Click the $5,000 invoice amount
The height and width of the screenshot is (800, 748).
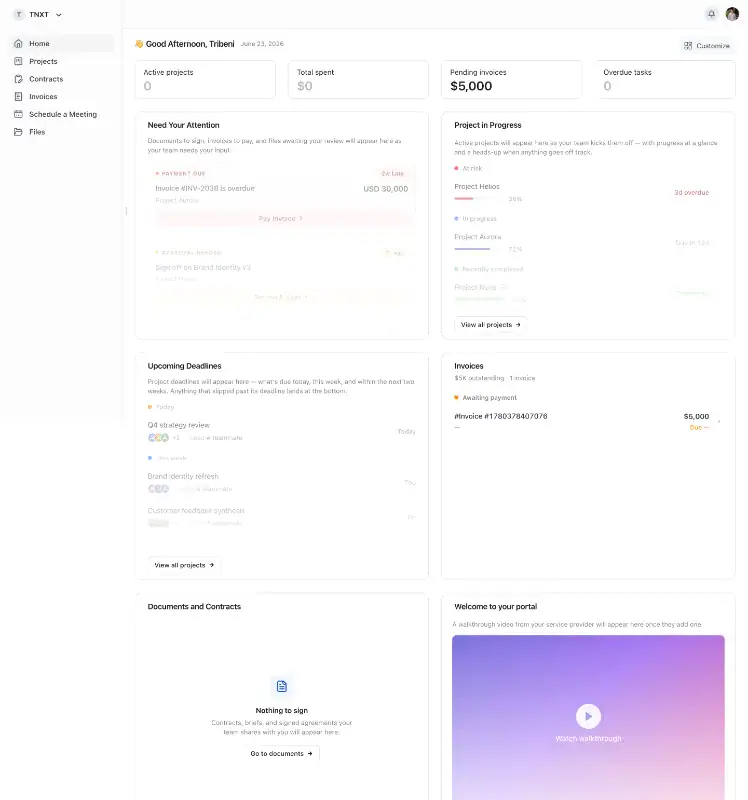pos(696,416)
